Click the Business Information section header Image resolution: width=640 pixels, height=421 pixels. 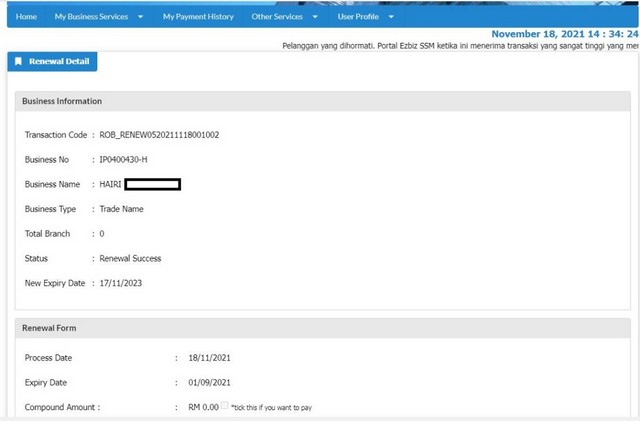pyautogui.click(x=62, y=101)
